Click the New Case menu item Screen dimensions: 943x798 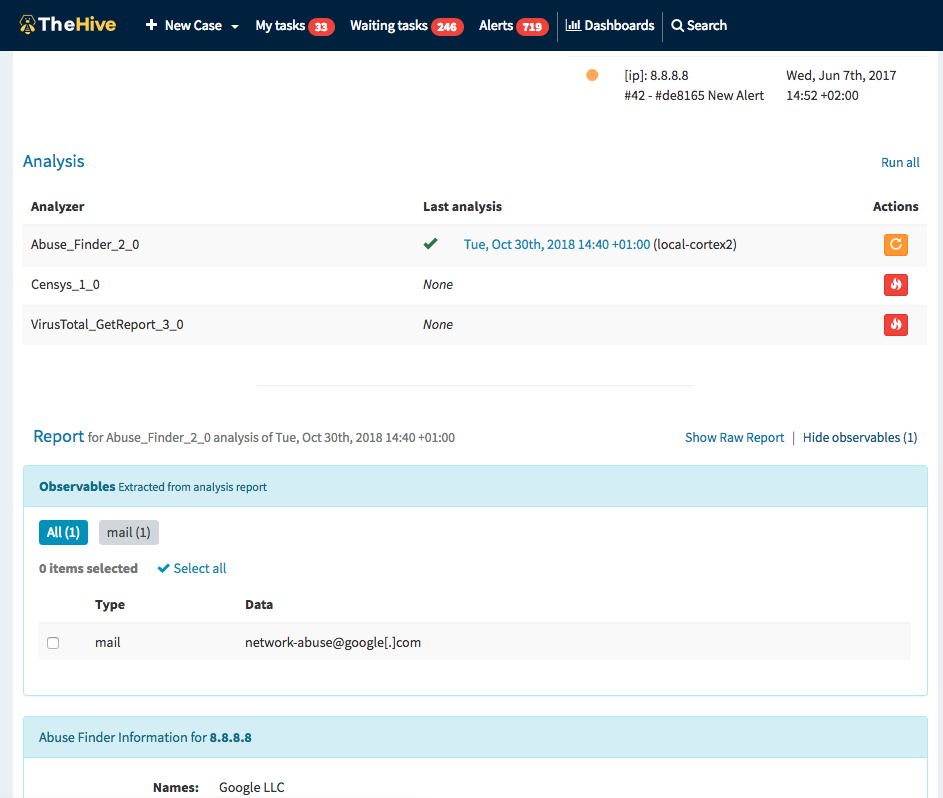[193, 25]
